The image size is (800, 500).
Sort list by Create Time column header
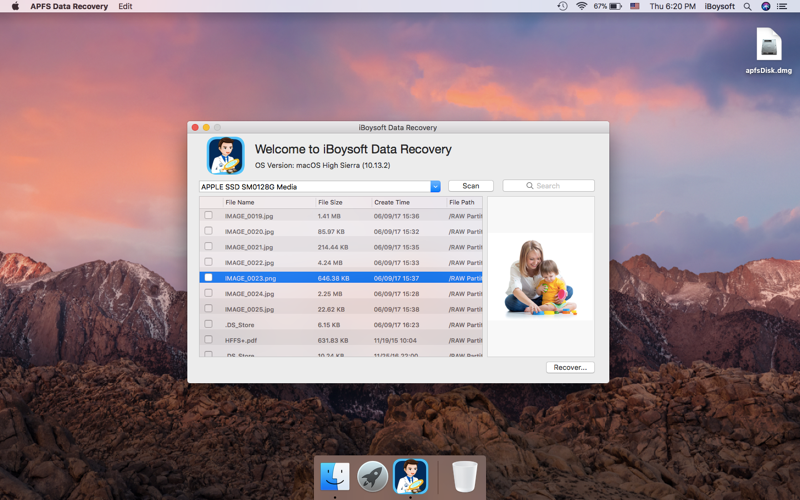(392, 202)
